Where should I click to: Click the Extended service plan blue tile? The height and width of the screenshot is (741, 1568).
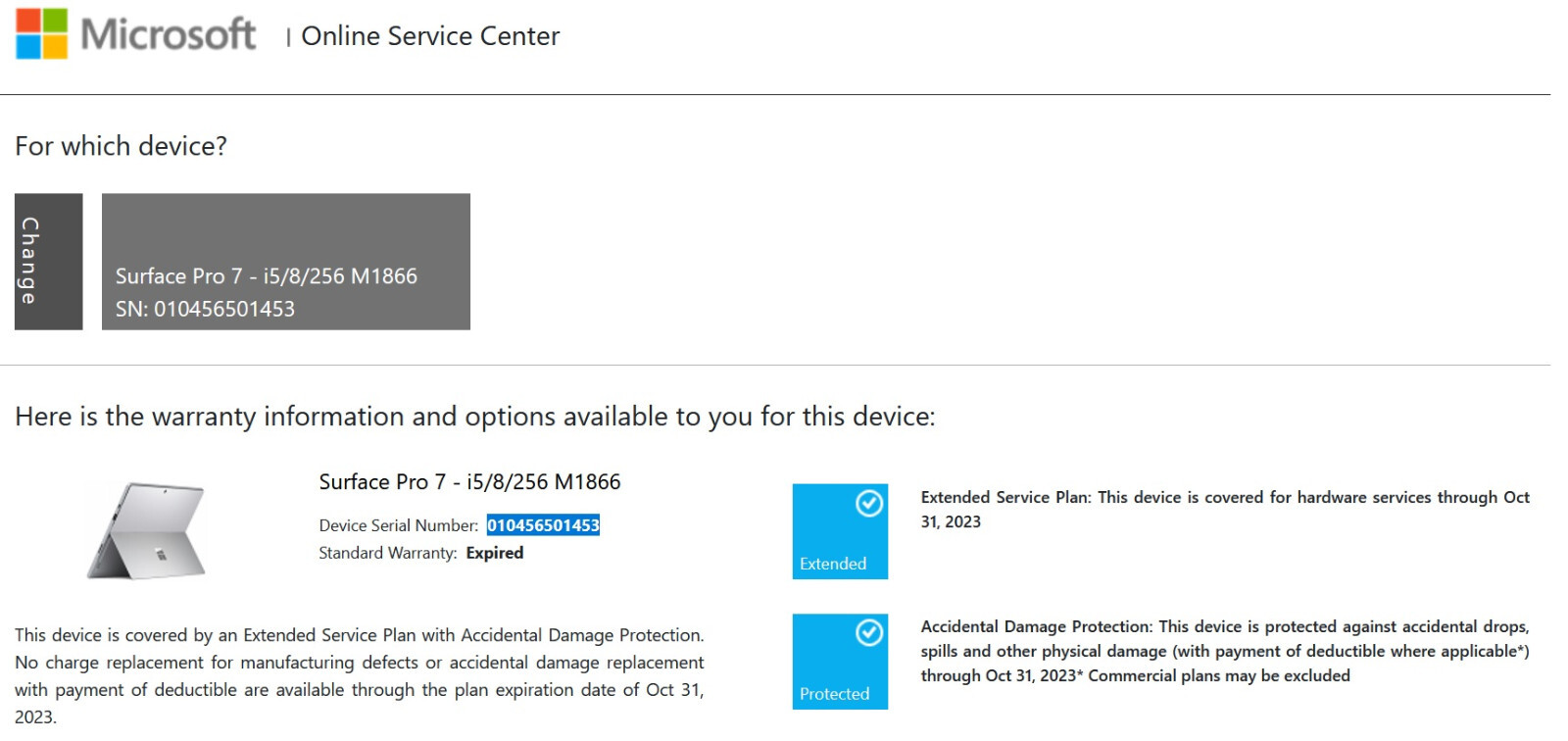pos(840,531)
